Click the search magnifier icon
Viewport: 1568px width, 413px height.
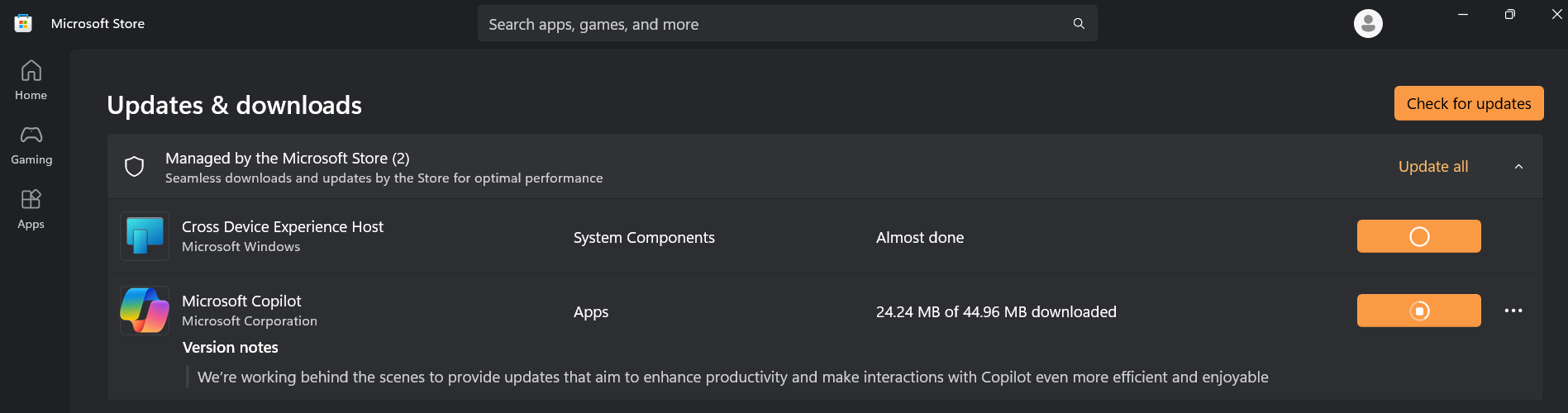1079,24
